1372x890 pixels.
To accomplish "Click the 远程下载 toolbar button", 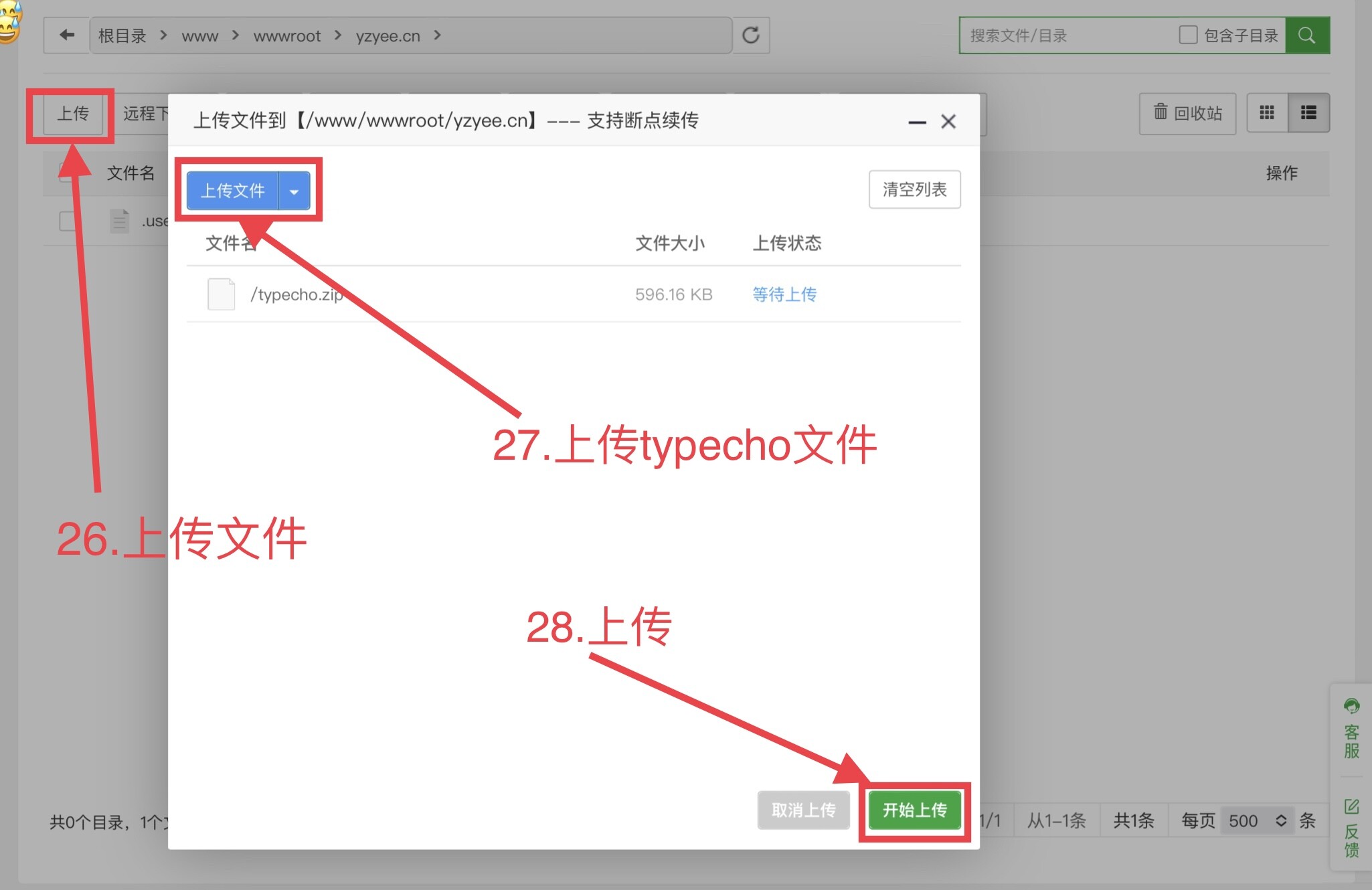I will click(145, 114).
